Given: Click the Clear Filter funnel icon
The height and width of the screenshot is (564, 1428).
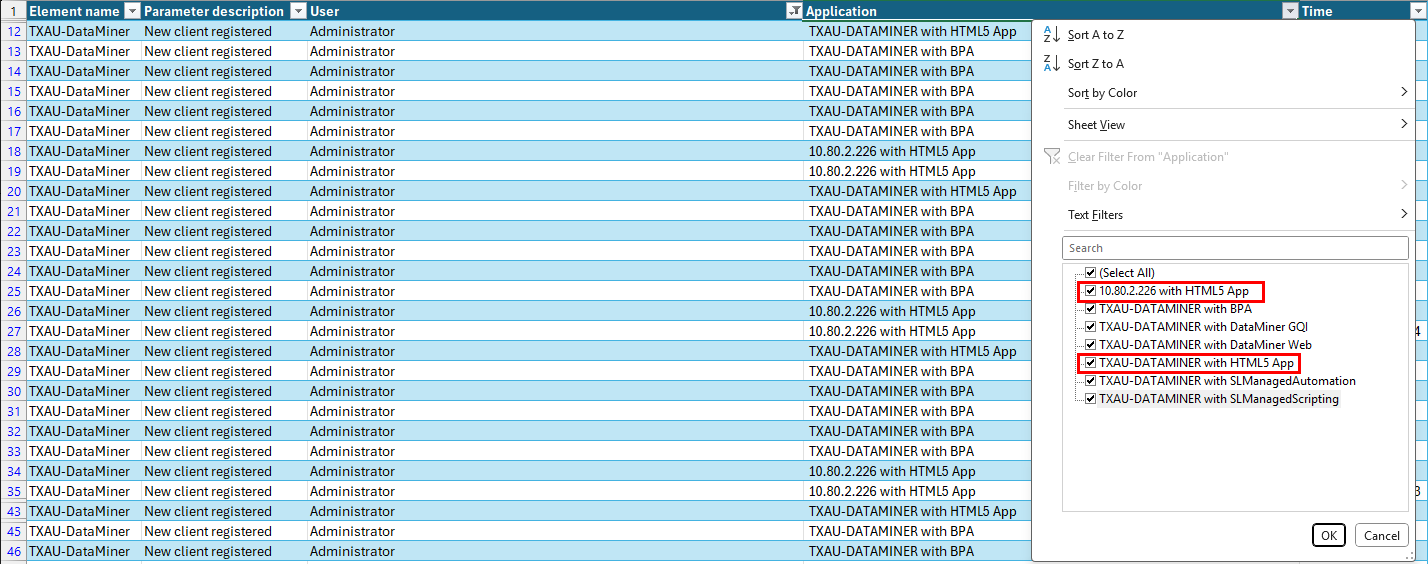Looking at the screenshot, I should pos(1052,156).
